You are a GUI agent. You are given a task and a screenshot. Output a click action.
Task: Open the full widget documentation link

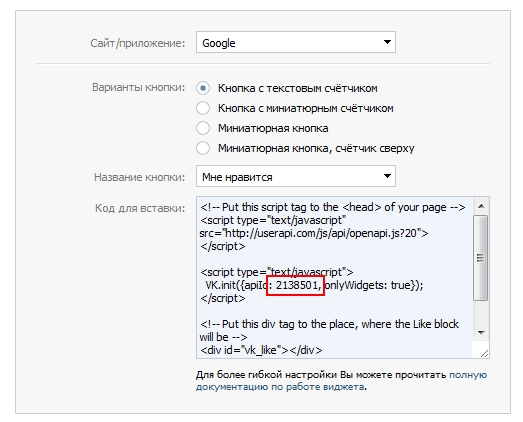[x=341, y=381]
